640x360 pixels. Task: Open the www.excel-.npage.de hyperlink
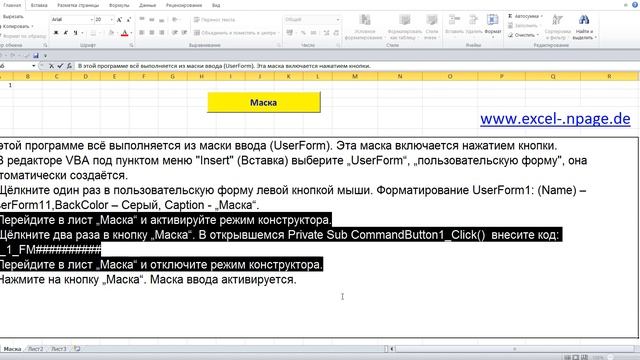tap(555, 119)
